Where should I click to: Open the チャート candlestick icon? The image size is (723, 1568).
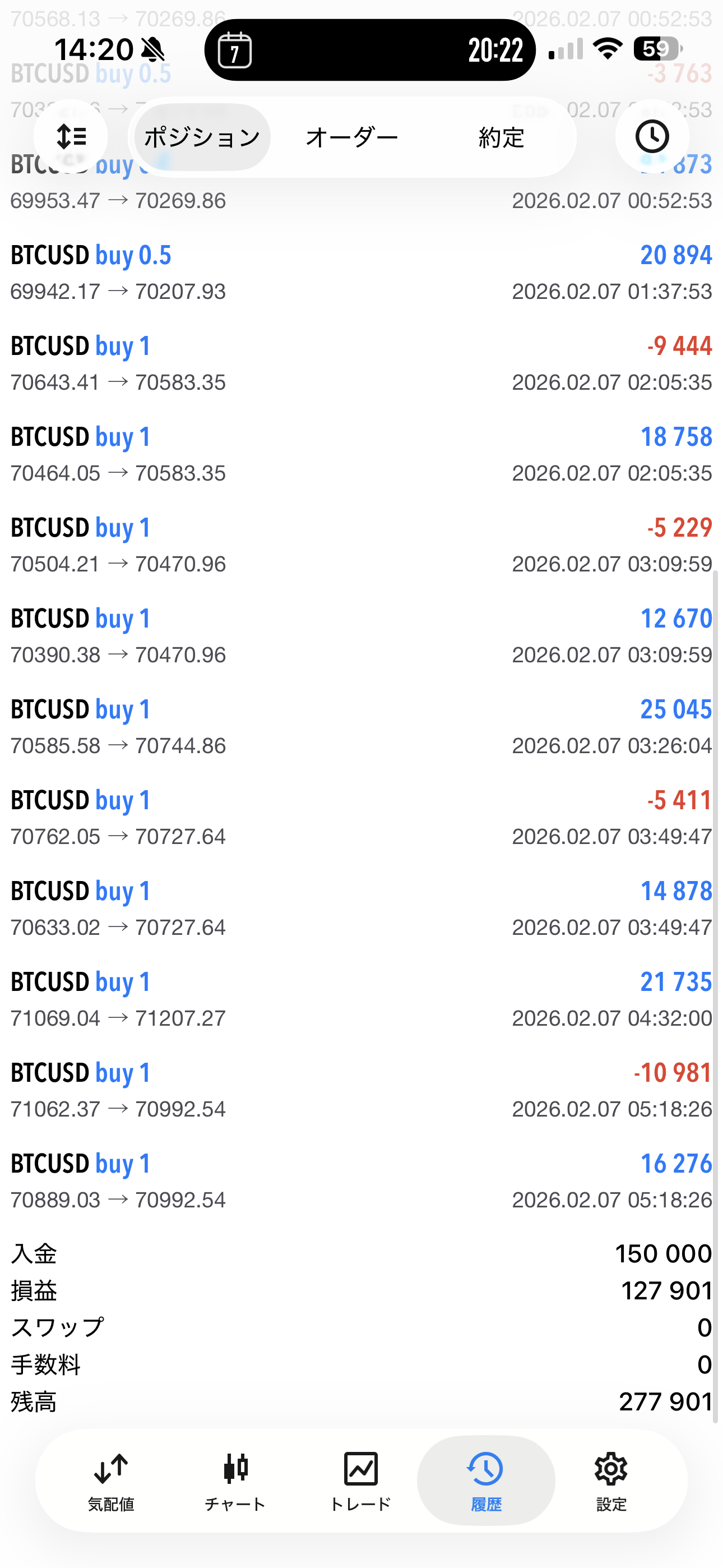point(235,1479)
